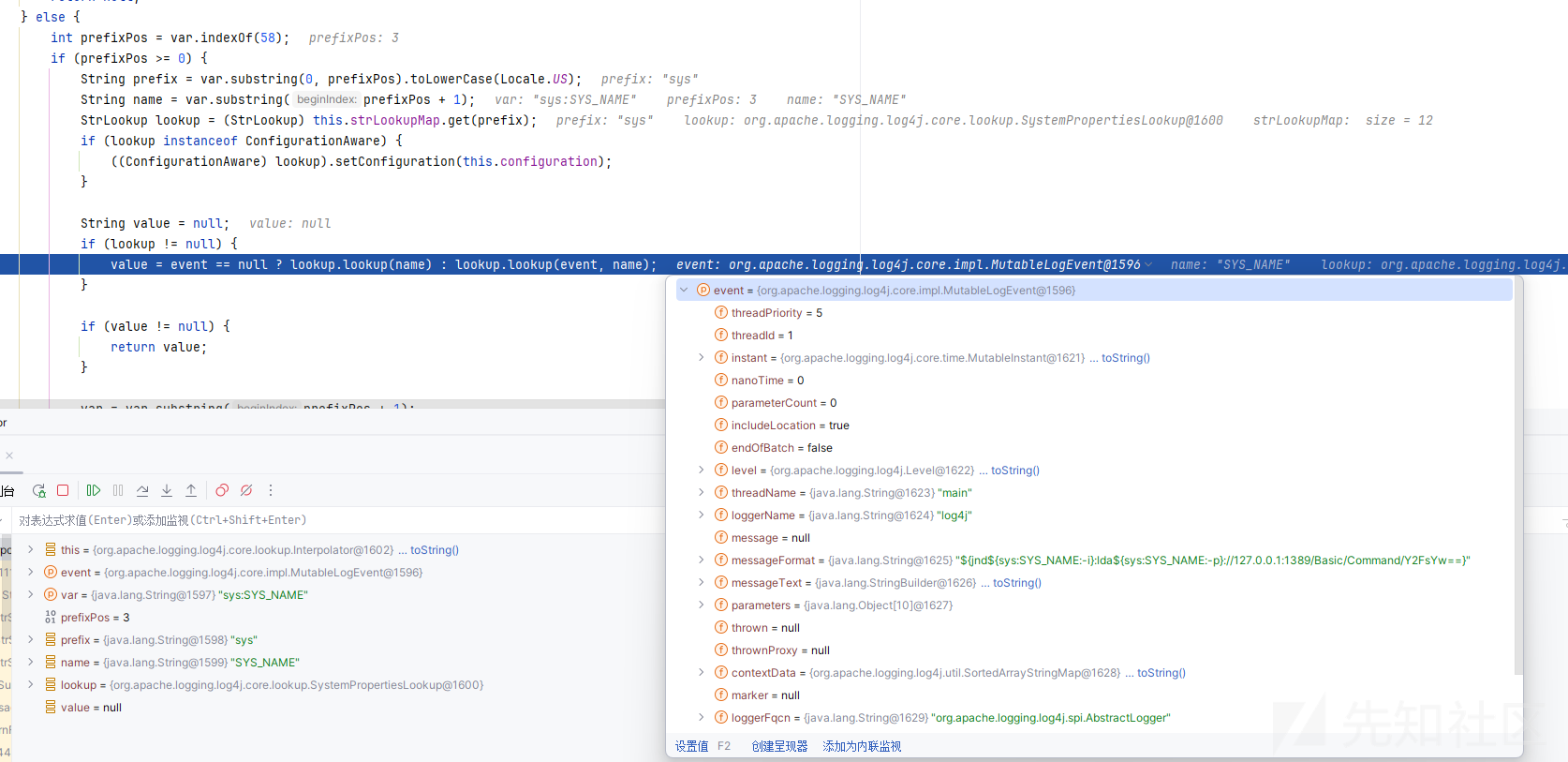The image size is (1568, 762).
Task: Expand the prefix variable
Action: click(30, 639)
